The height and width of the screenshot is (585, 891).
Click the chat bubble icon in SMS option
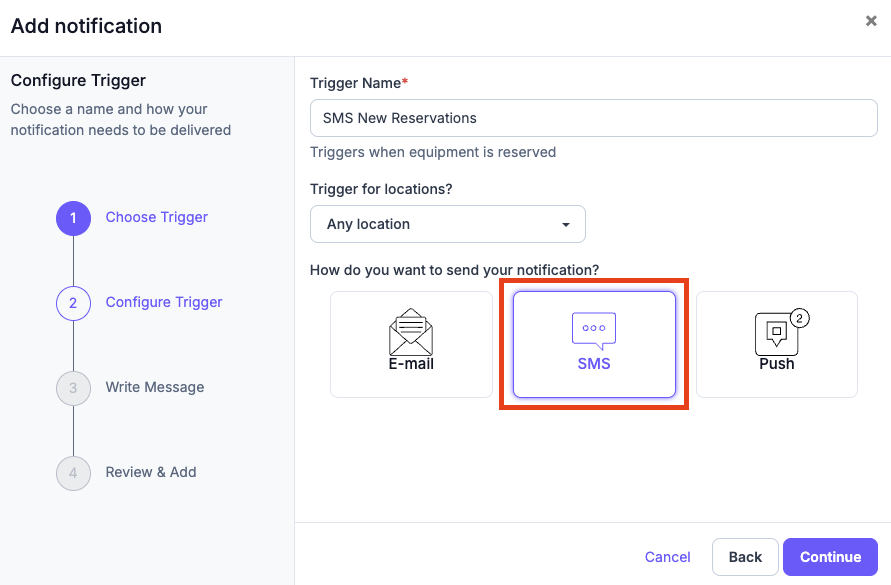point(593,327)
